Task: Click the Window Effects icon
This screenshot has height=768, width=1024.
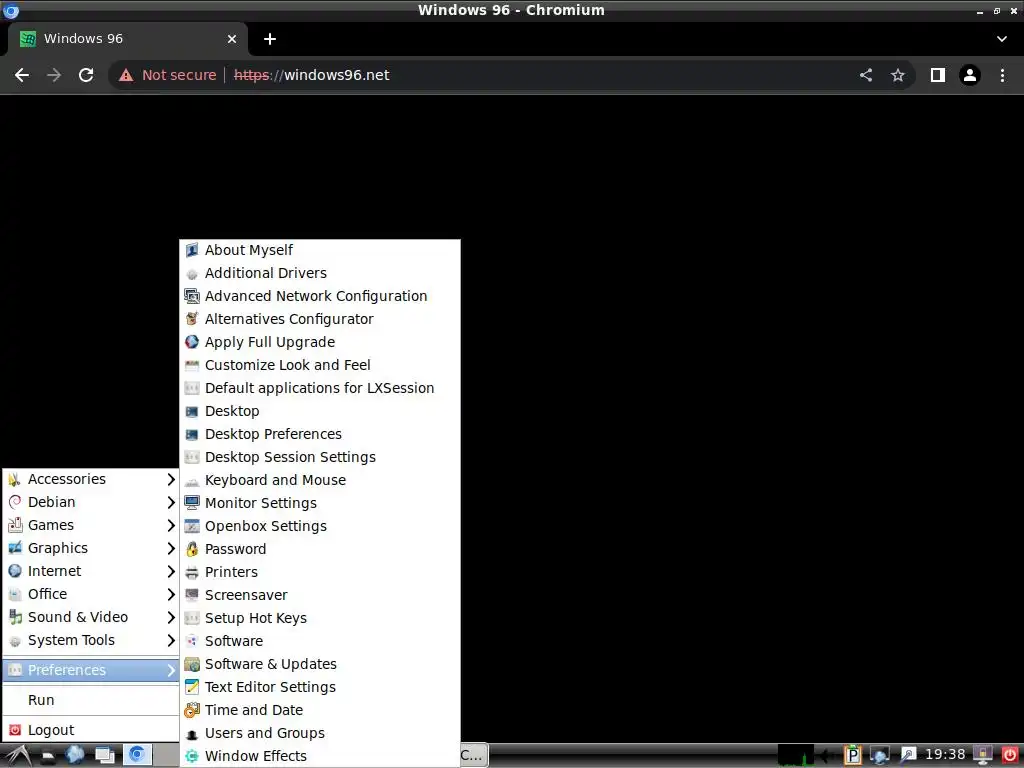Action: click(191, 756)
